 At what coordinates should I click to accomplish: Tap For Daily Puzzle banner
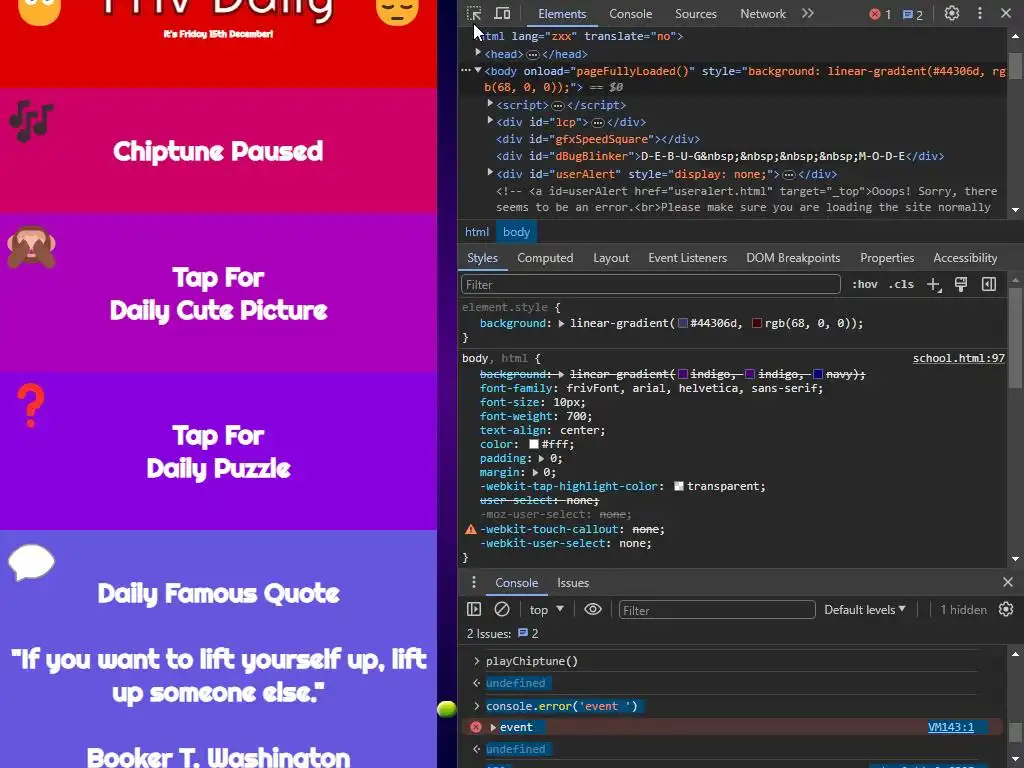point(218,451)
